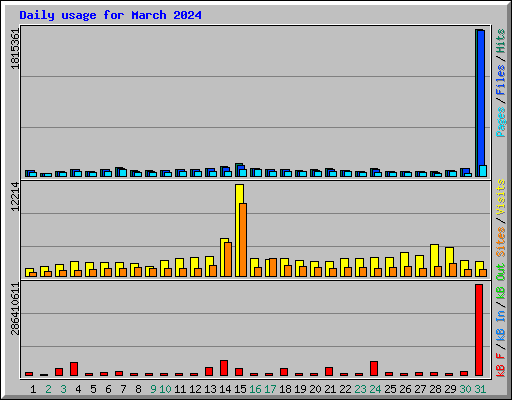The image size is (512, 400).
Task: Click day label 14 on the x-axis
Action: tap(225, 389)
